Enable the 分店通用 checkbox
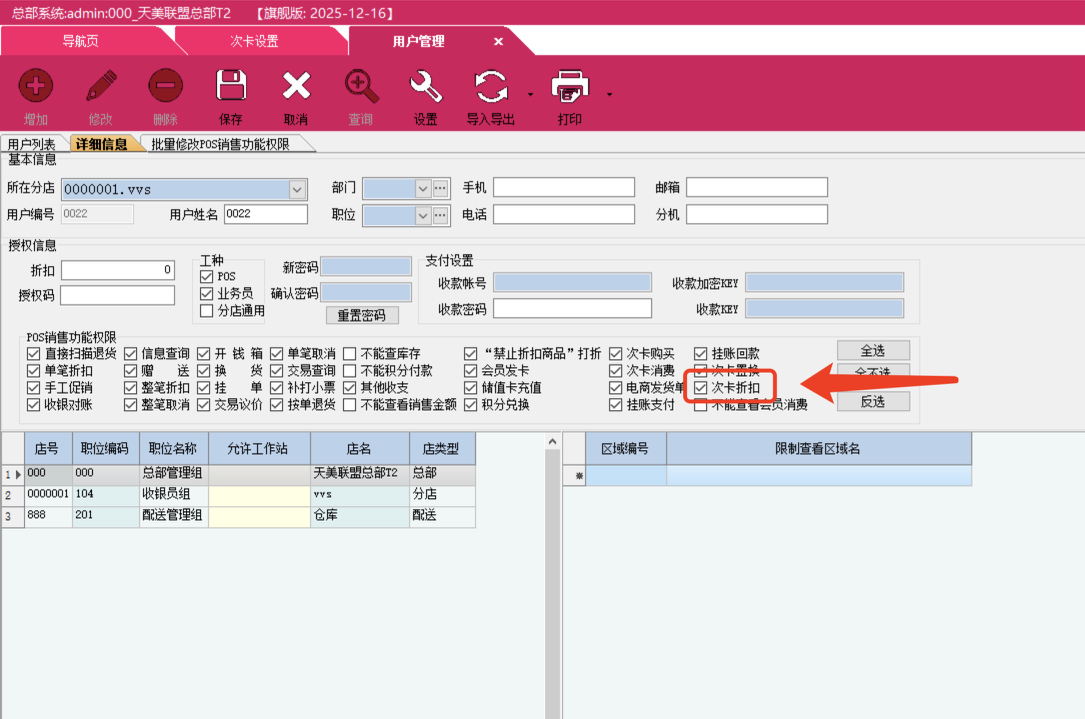Viewport: 1085px width, 719px height. coord(207,311)
